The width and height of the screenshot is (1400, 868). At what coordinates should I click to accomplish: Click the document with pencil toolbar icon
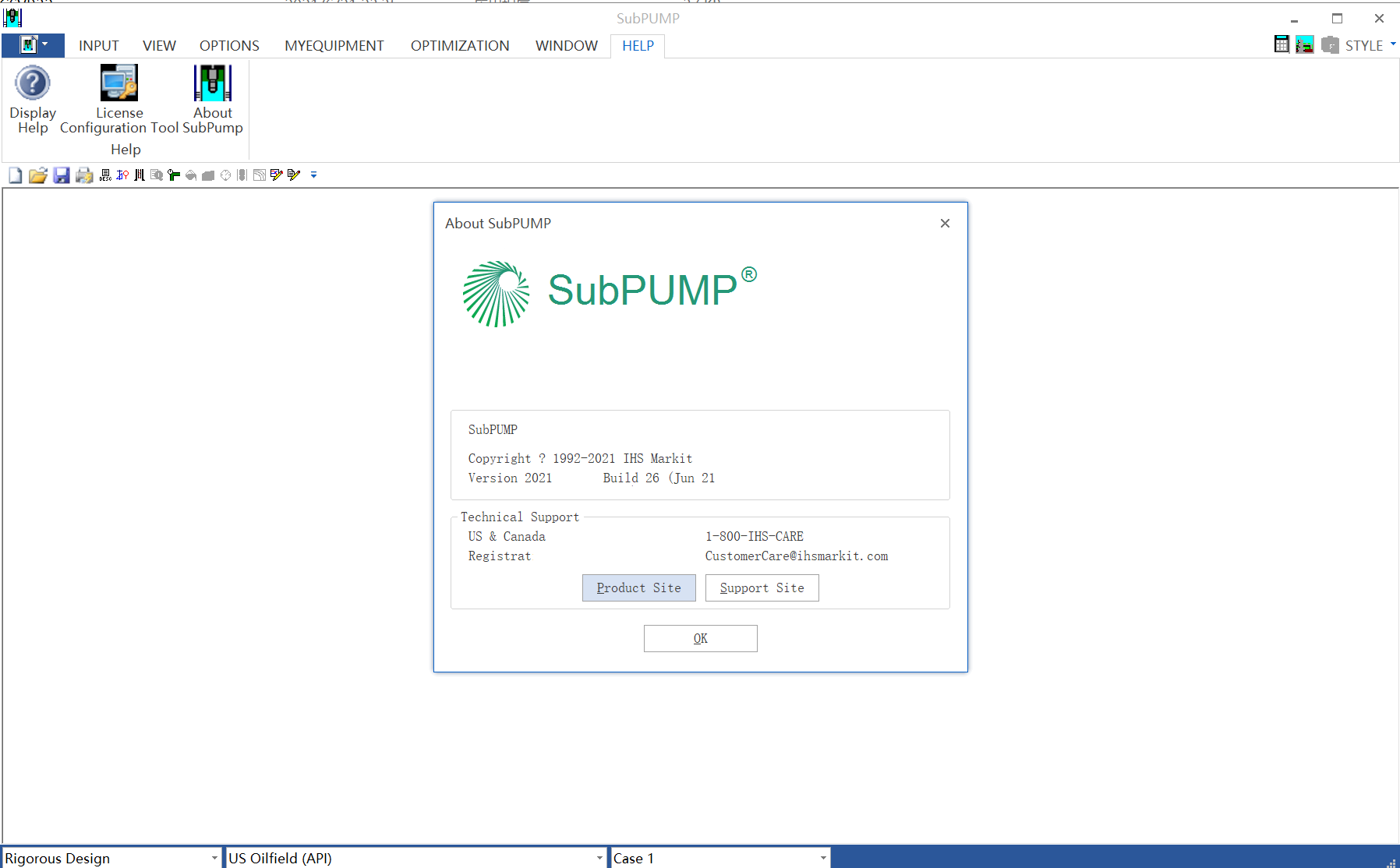pyautogui.click(x=294, y=175)
